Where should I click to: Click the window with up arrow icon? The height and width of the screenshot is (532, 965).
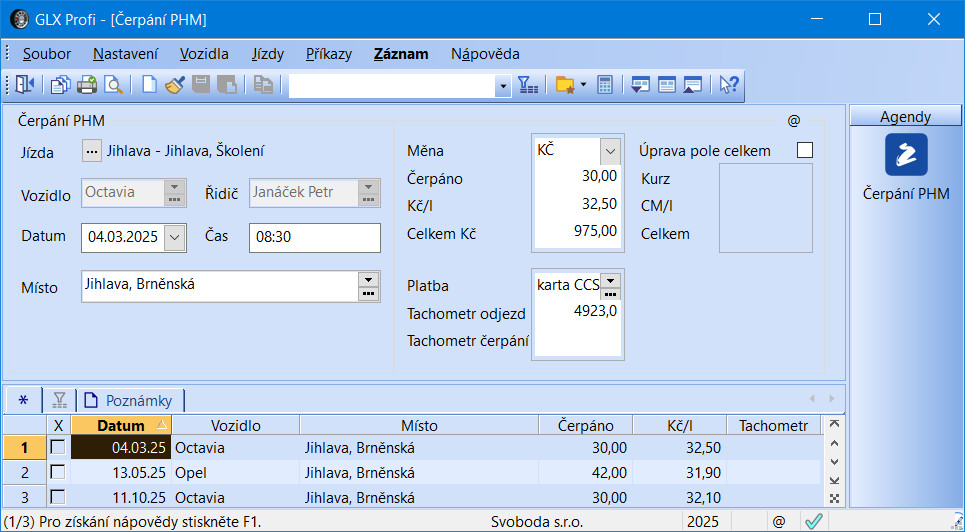point(692,85)
